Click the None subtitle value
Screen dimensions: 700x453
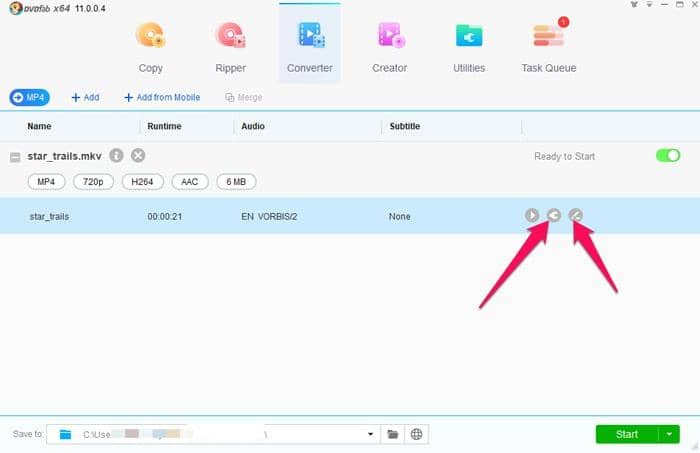click(400, 216)
